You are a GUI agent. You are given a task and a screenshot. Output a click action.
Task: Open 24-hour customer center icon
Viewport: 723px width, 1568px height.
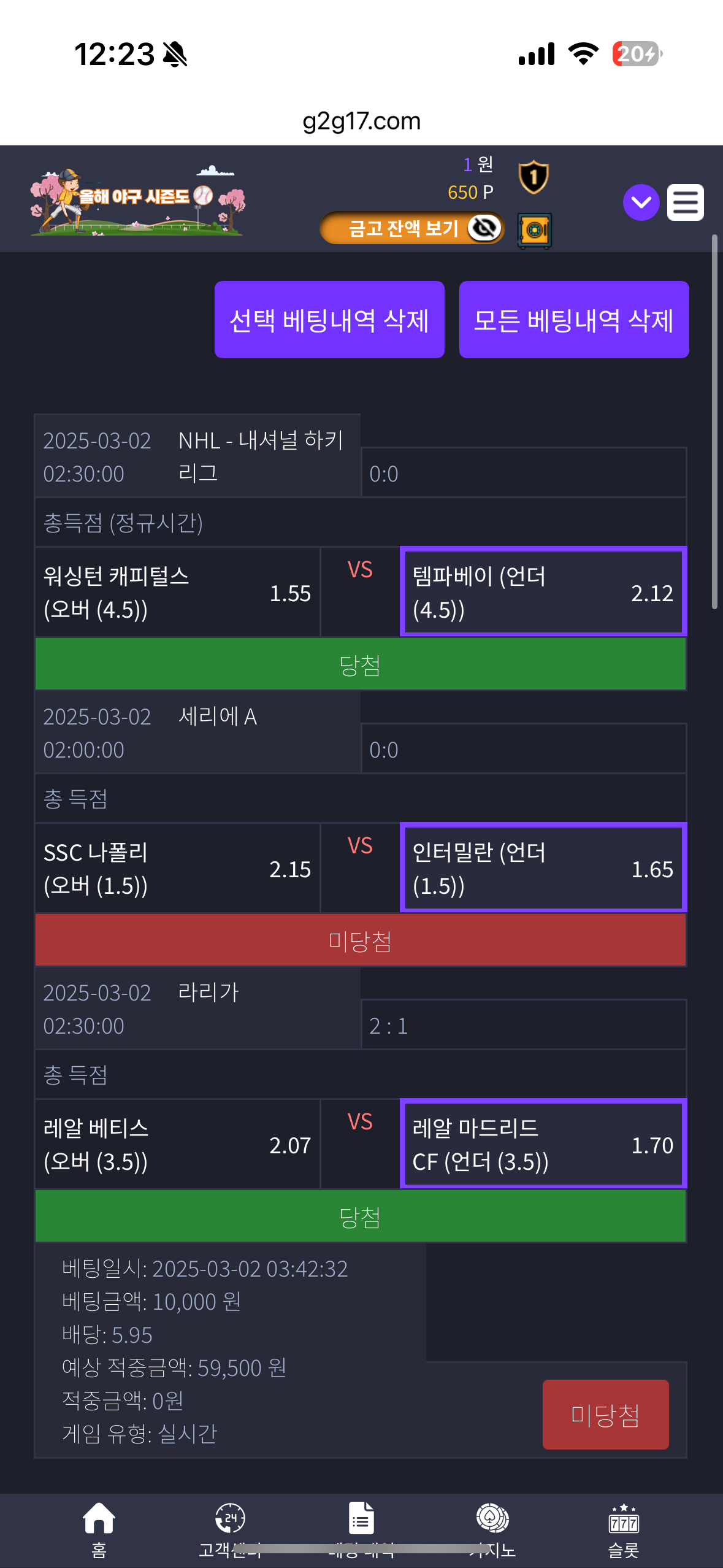[x=230, y=1518]
